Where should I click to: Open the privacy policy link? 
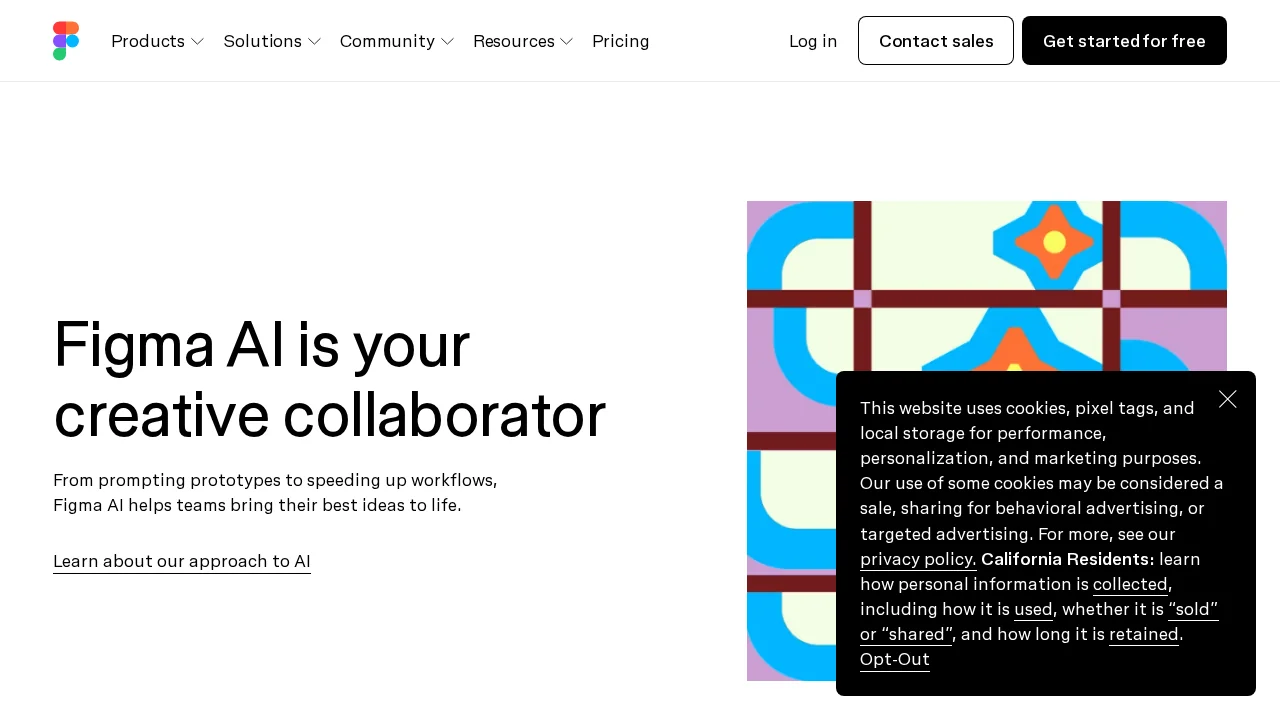[917, 559]
